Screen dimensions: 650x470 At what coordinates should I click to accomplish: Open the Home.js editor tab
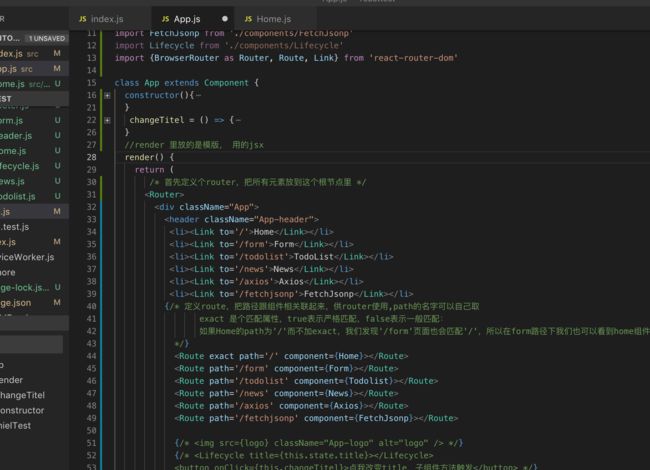276,19
